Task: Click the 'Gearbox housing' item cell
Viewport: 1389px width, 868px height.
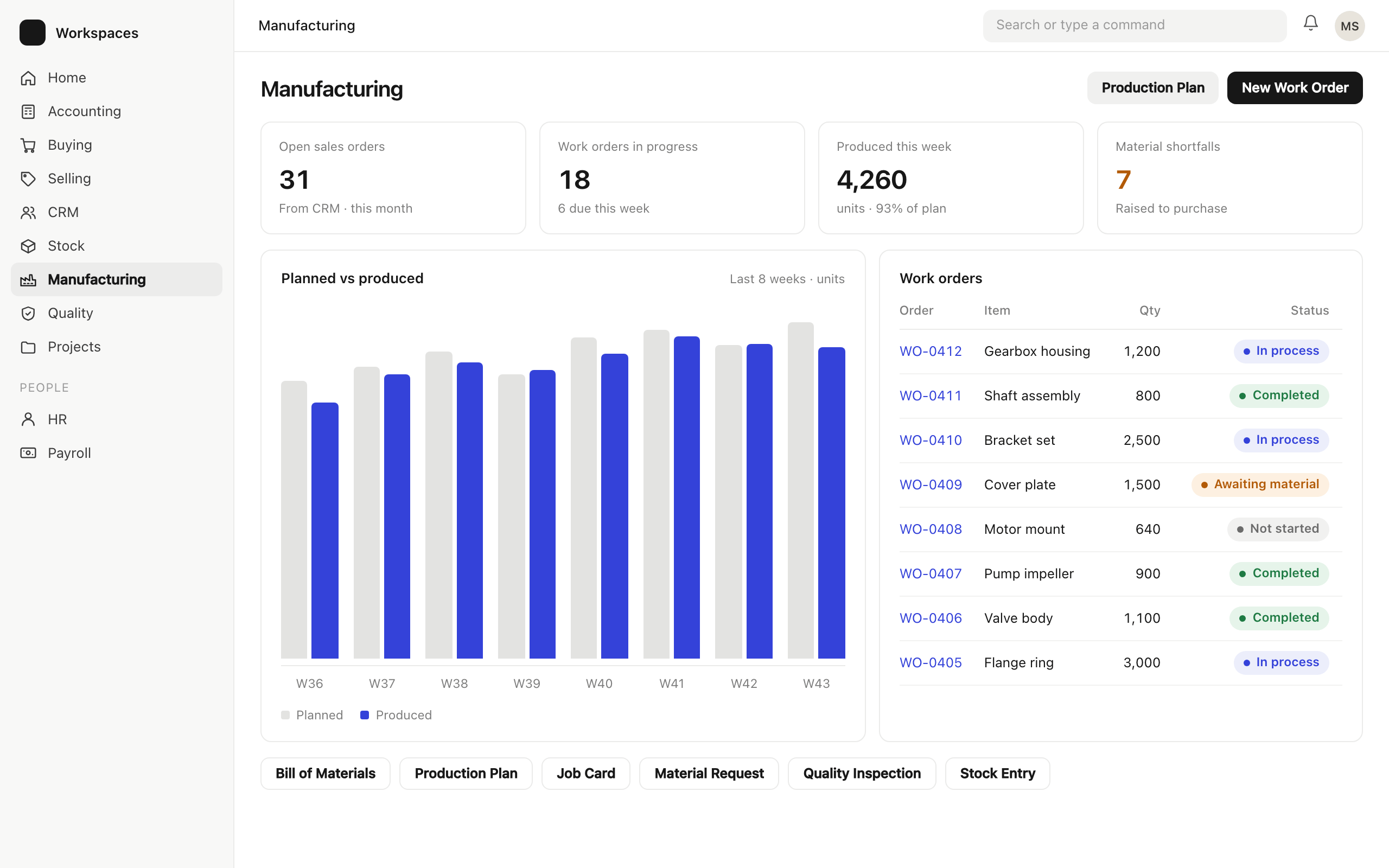Action: (x=1036, y=352)
